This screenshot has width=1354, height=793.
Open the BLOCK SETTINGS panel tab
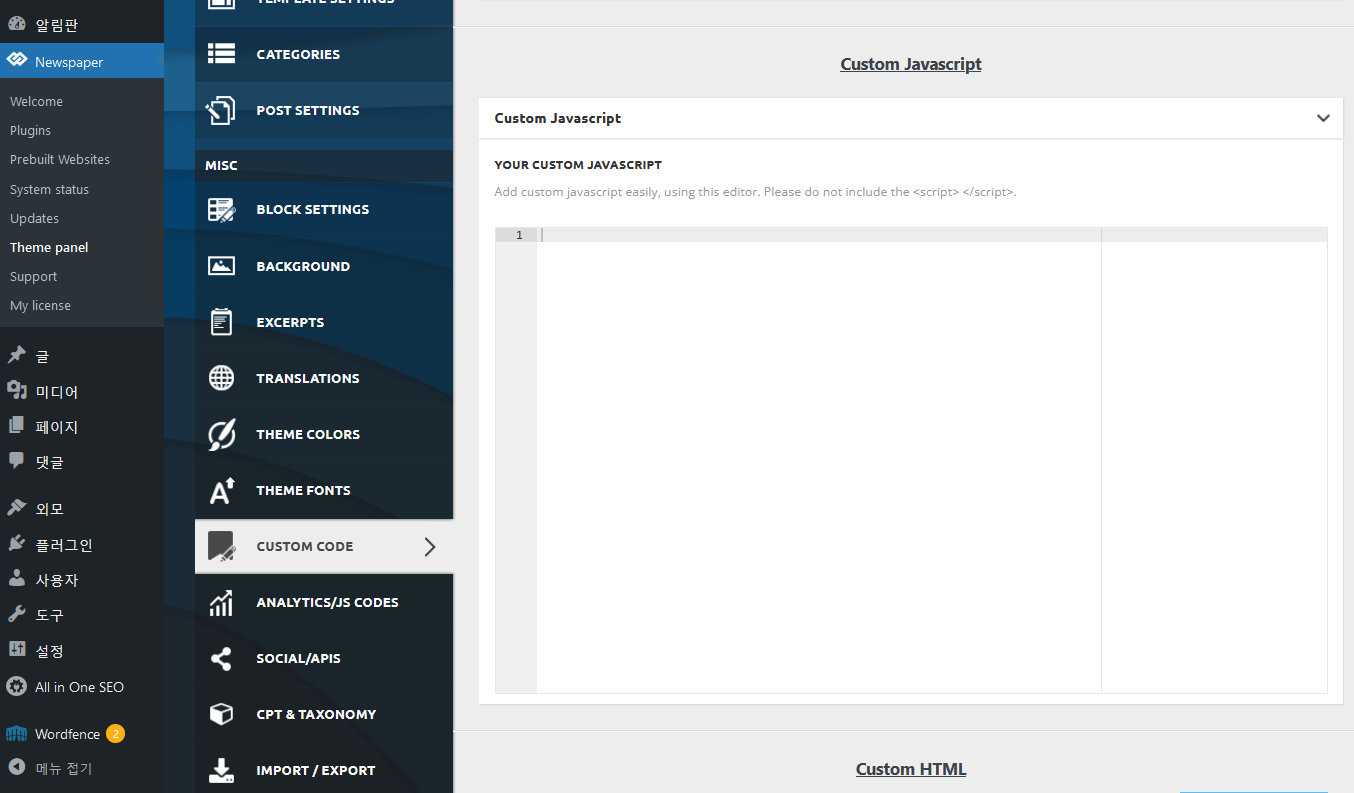[324, 209]
